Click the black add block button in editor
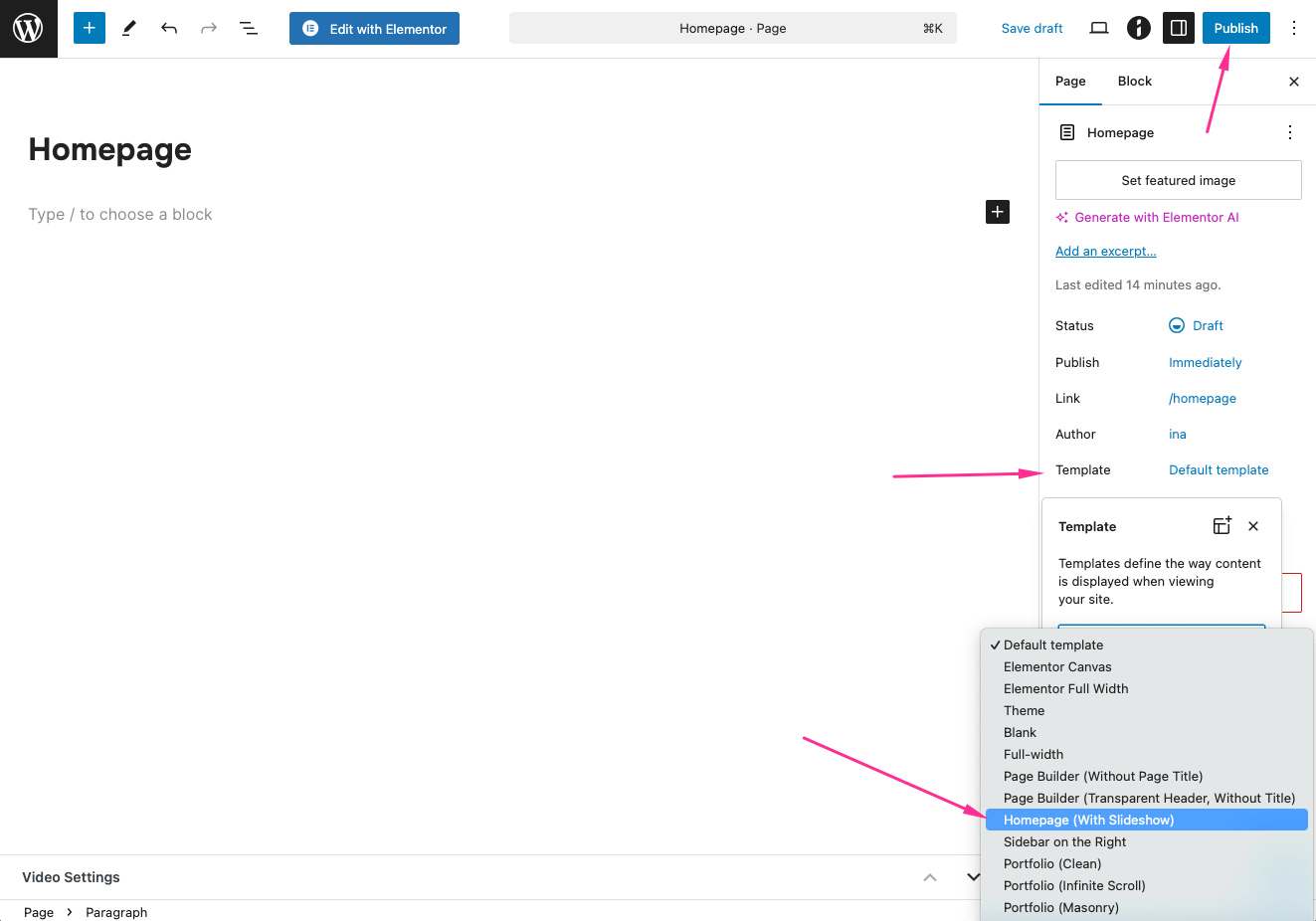1316x921 pixels. [x=998, y=212]
